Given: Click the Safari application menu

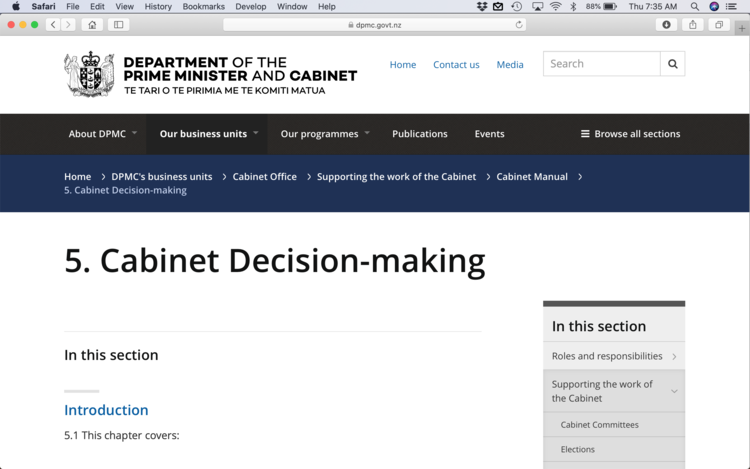Looking at the screenshot, I should click(44, 7).
